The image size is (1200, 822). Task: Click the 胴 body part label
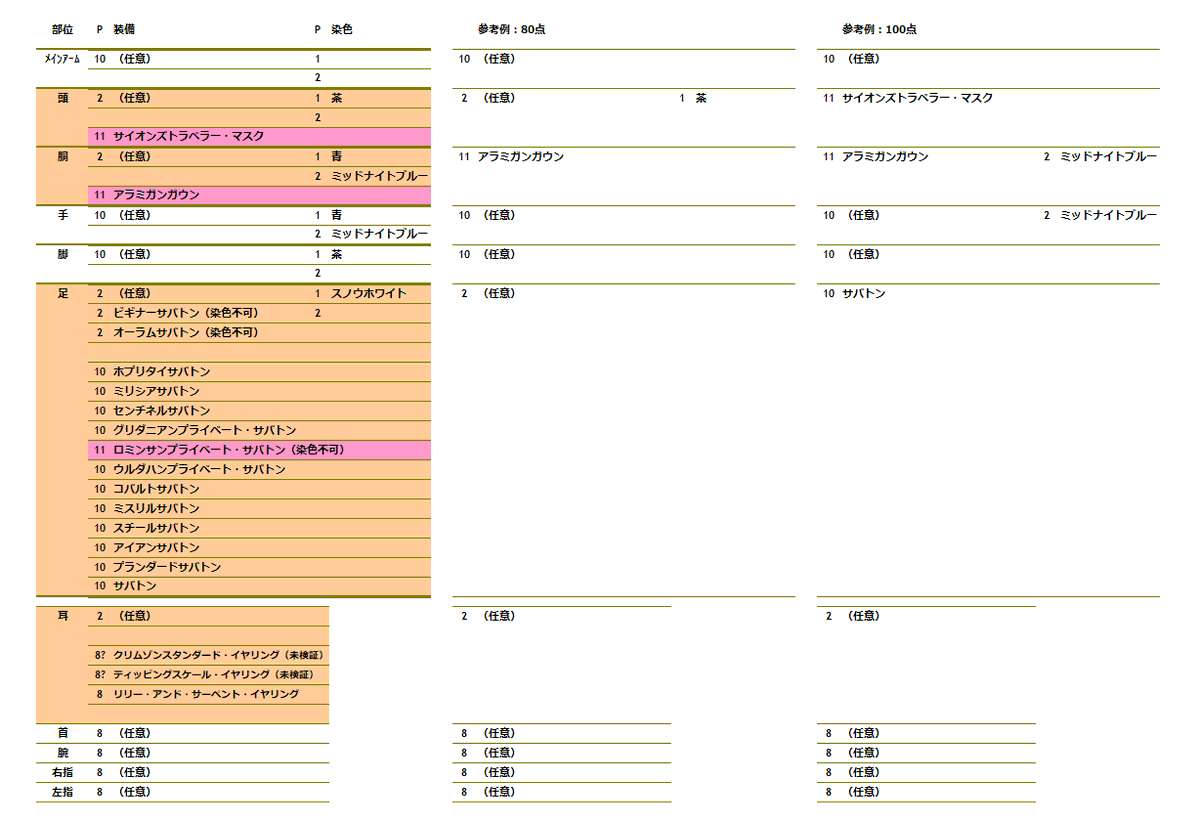pos(62,157)
